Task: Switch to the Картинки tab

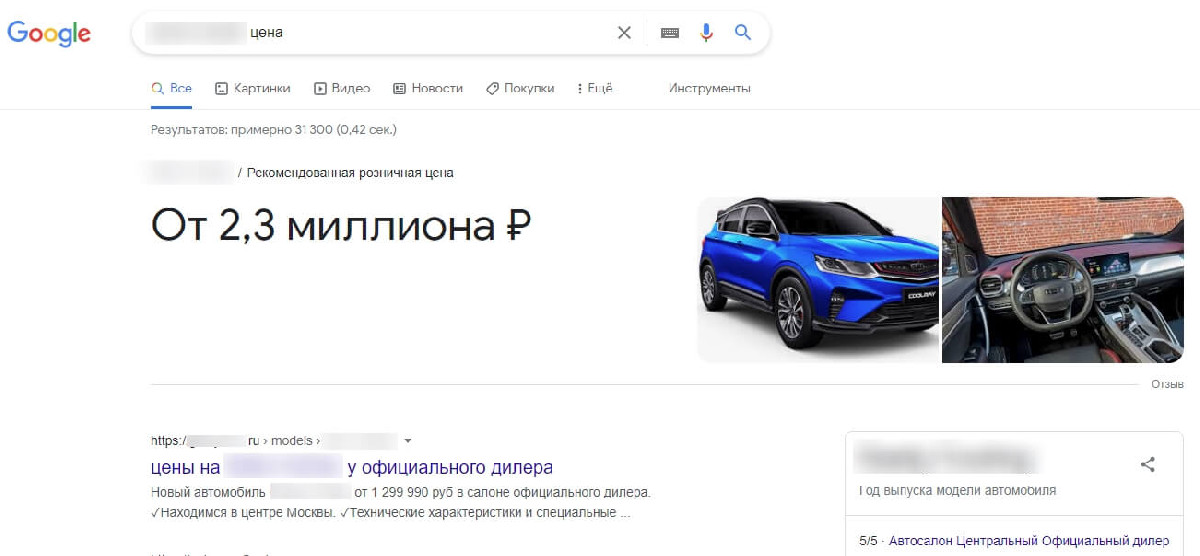Action: tap(252, 88)
